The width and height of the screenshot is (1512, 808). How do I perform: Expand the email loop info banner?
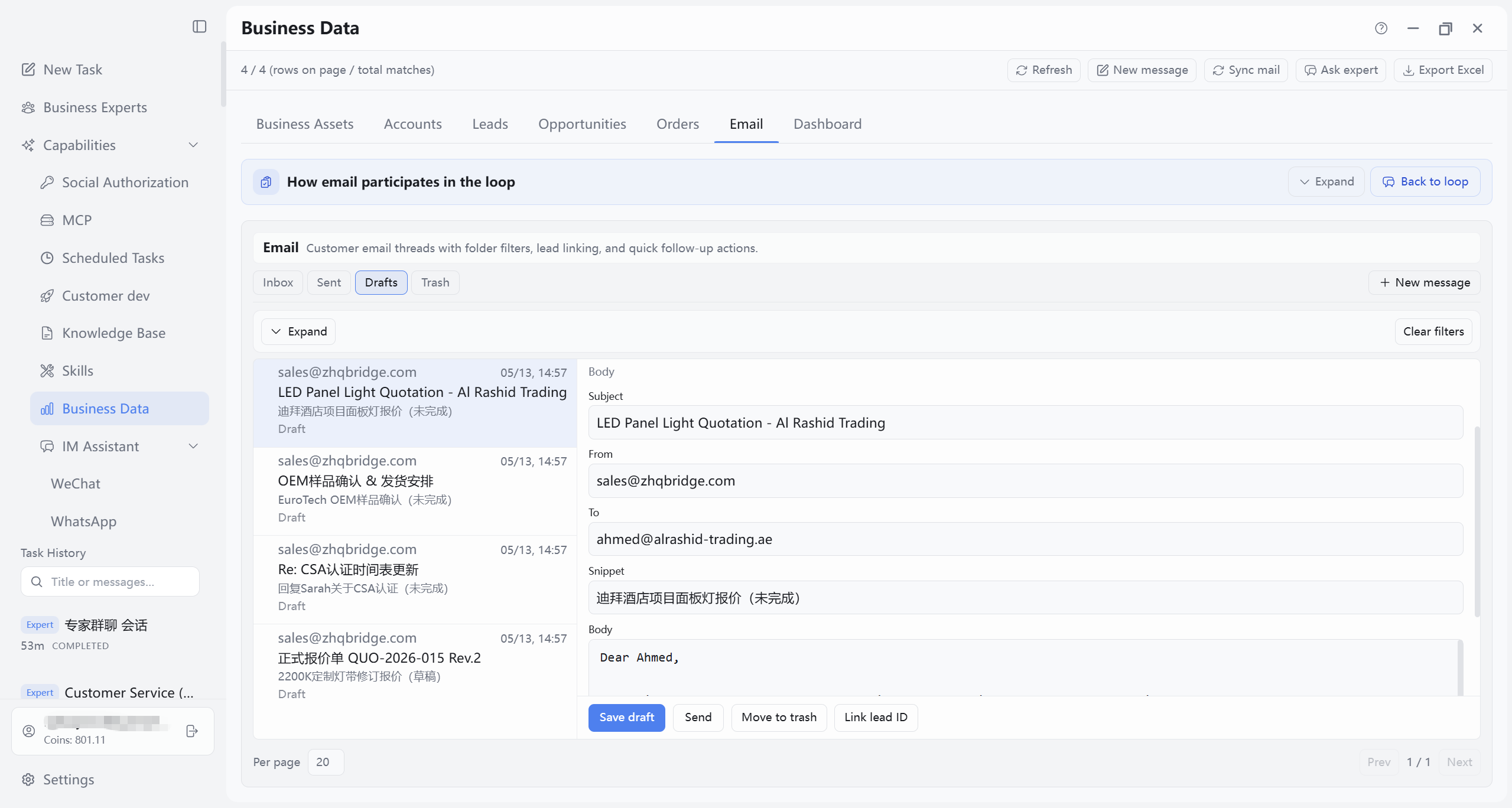click(x=1326, y=182)
